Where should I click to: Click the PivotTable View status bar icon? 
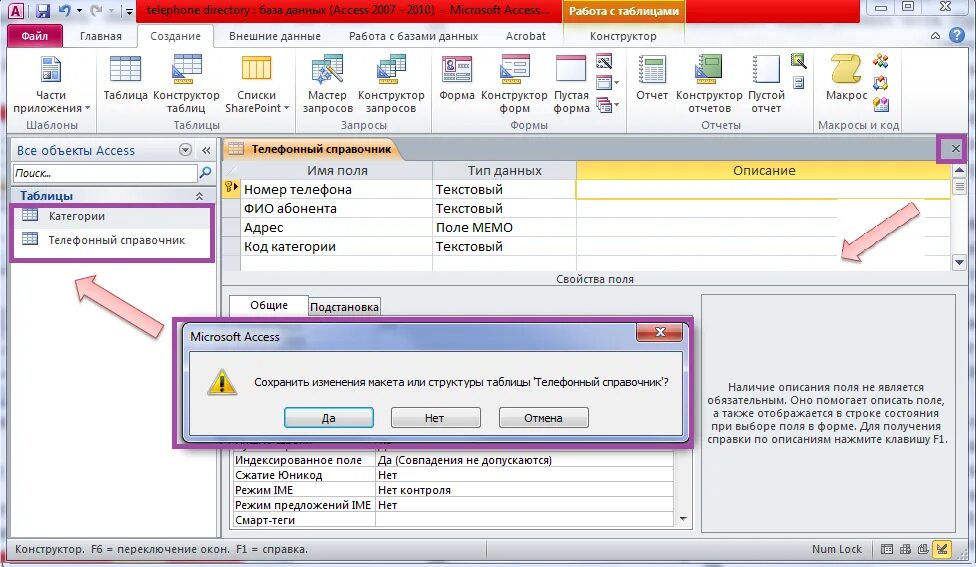(906, 549)
